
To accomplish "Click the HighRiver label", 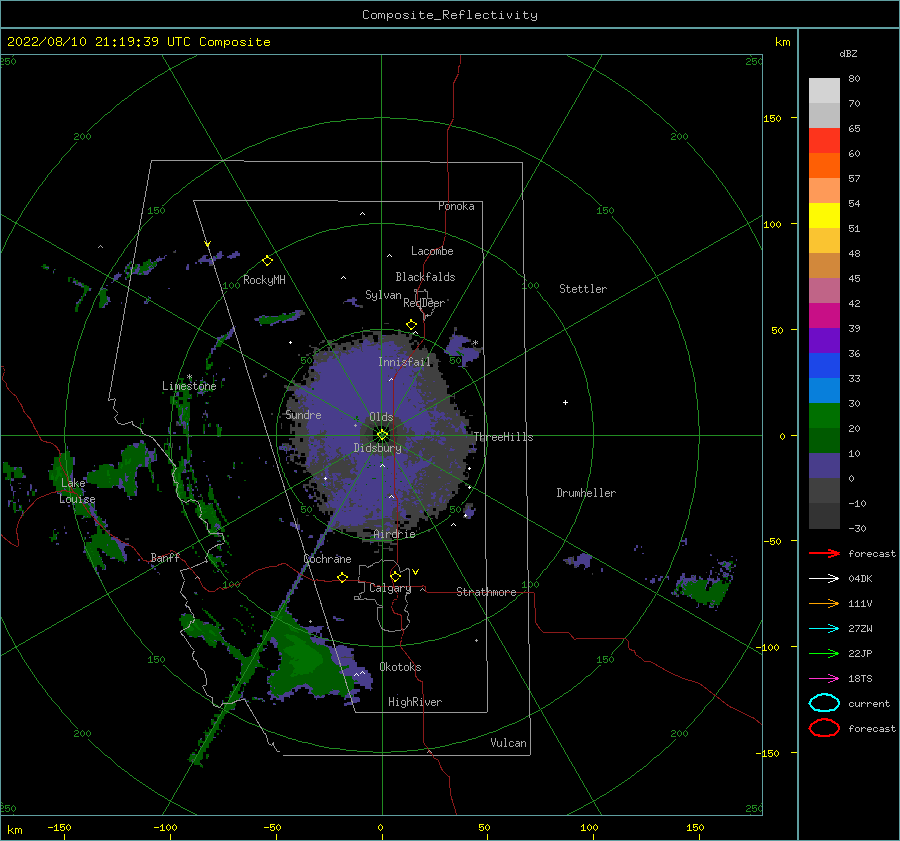I will 415,702.
